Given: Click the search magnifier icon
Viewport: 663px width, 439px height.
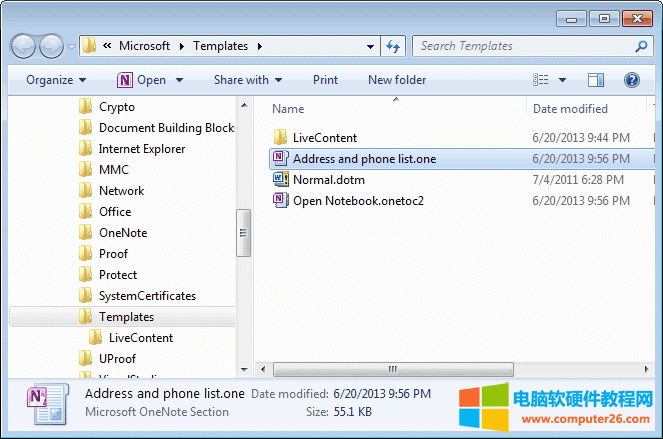Looking at the screenshot, I should [641, 46].
